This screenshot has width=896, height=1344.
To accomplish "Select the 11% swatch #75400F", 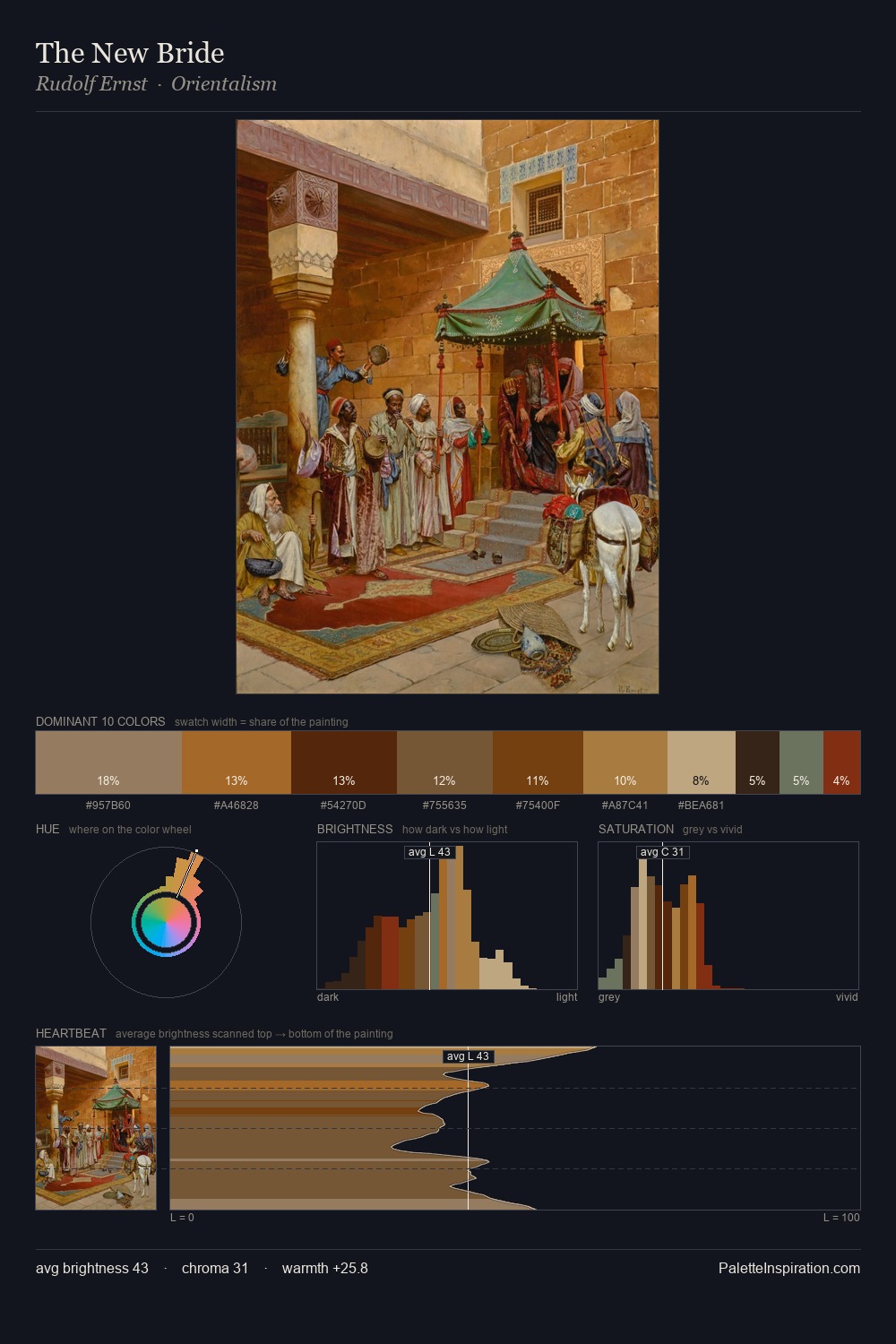I will pyautogui.click(x=538, y=762).
